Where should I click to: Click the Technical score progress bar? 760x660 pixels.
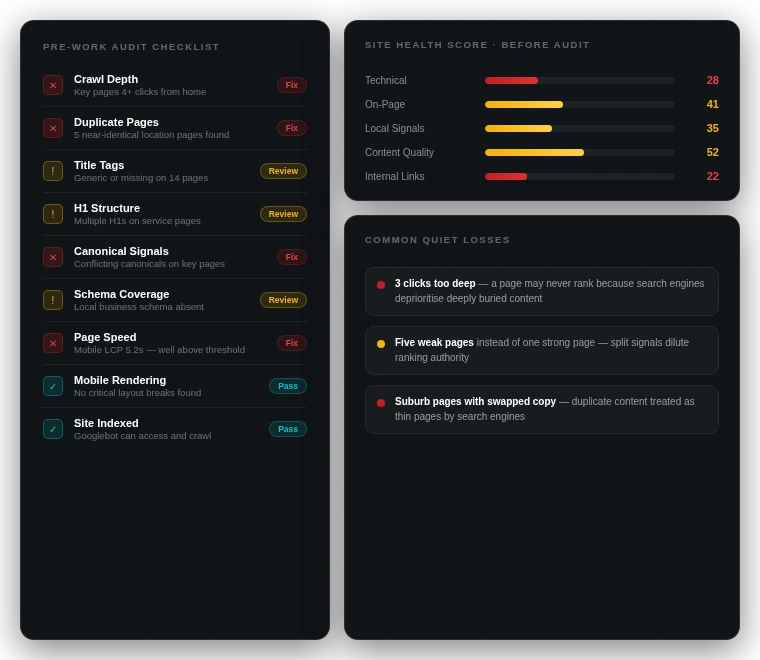(x=579, y=80)
